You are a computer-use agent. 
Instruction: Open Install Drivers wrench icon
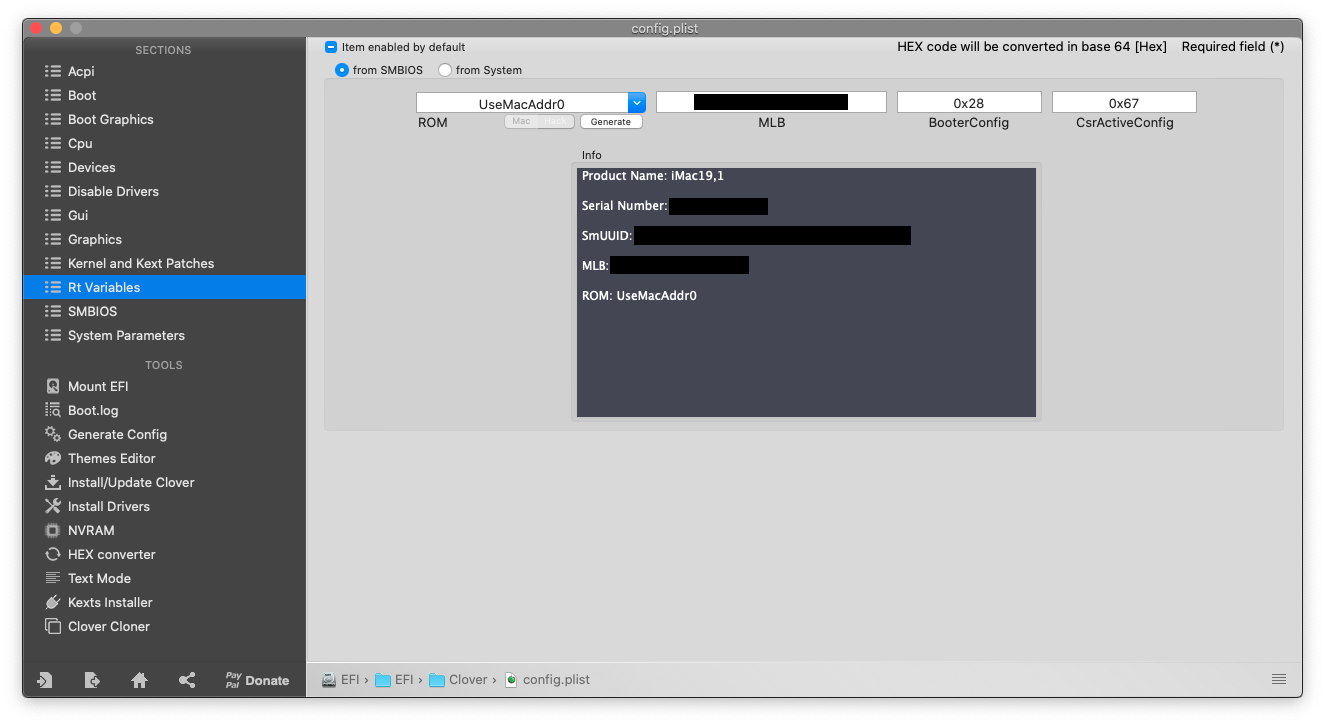pyautogui.click(x=53, y=506)
